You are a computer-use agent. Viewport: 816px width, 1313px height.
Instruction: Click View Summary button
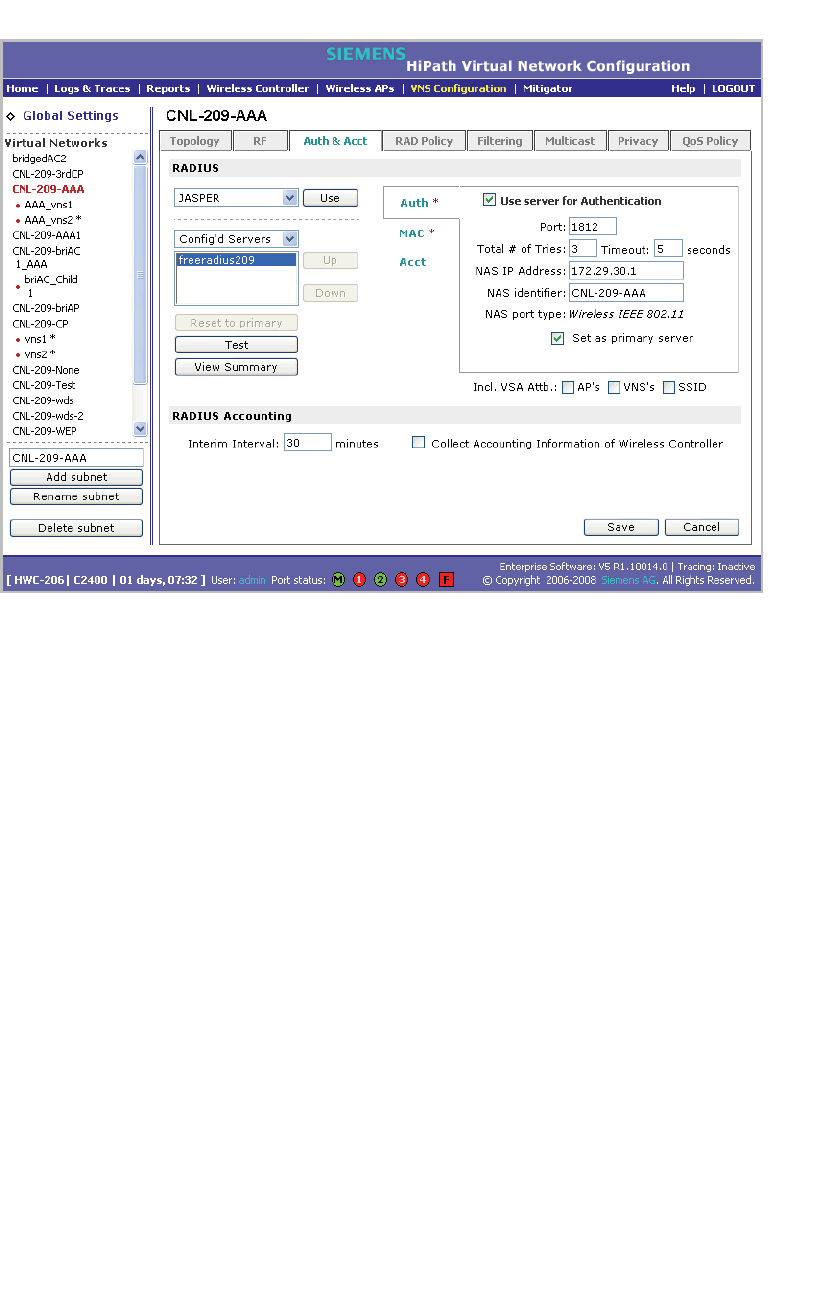coord(236,367)
